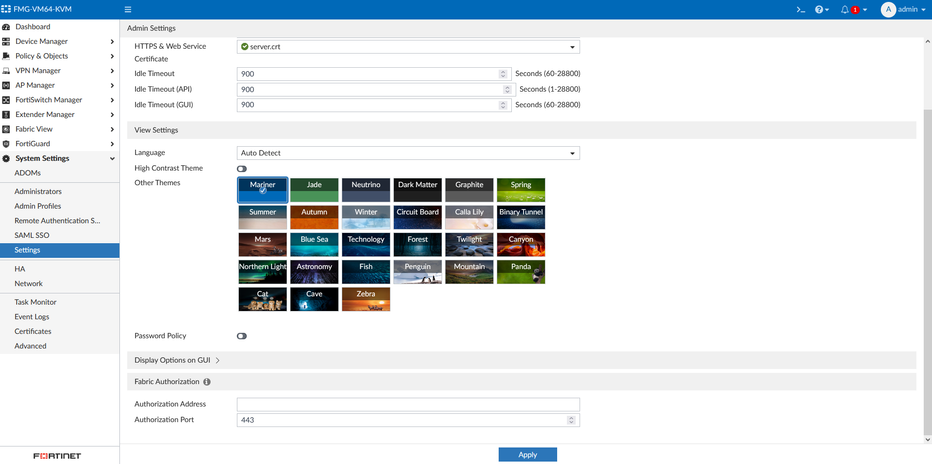Choose the Autumn theme thumbnail
Viewport: 932px width, 464px height.
pyautogui.click(x=314, y=217)
